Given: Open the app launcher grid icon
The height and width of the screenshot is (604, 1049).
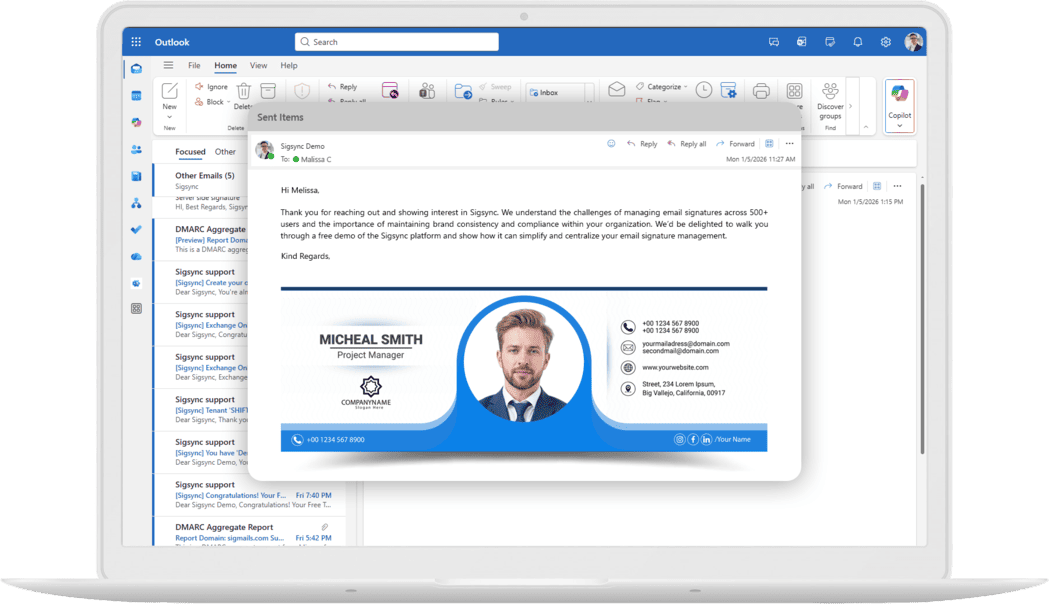Looking at the screenshot, I should pyautogui.click(x=136, y=42).
